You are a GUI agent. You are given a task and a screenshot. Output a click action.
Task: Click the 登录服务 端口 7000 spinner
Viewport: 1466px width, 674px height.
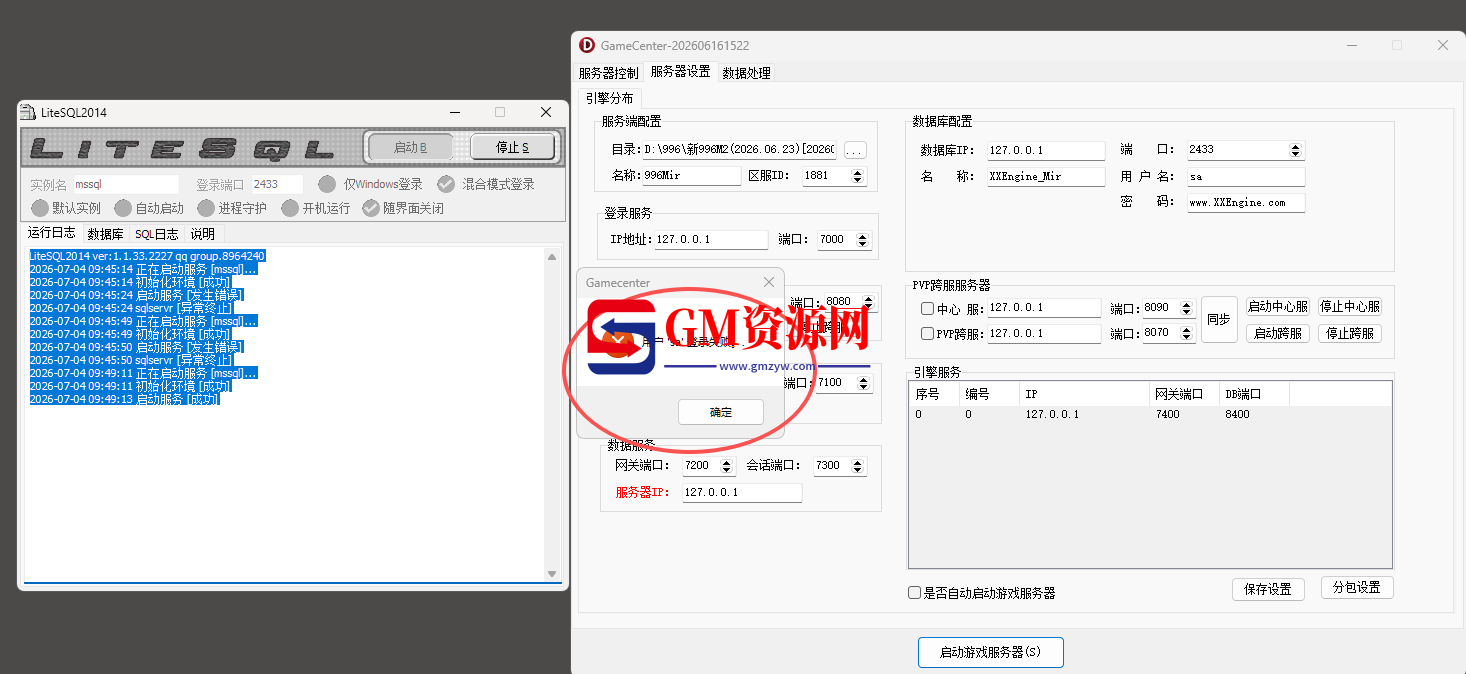pyautogui.click(x=863, y=240)
